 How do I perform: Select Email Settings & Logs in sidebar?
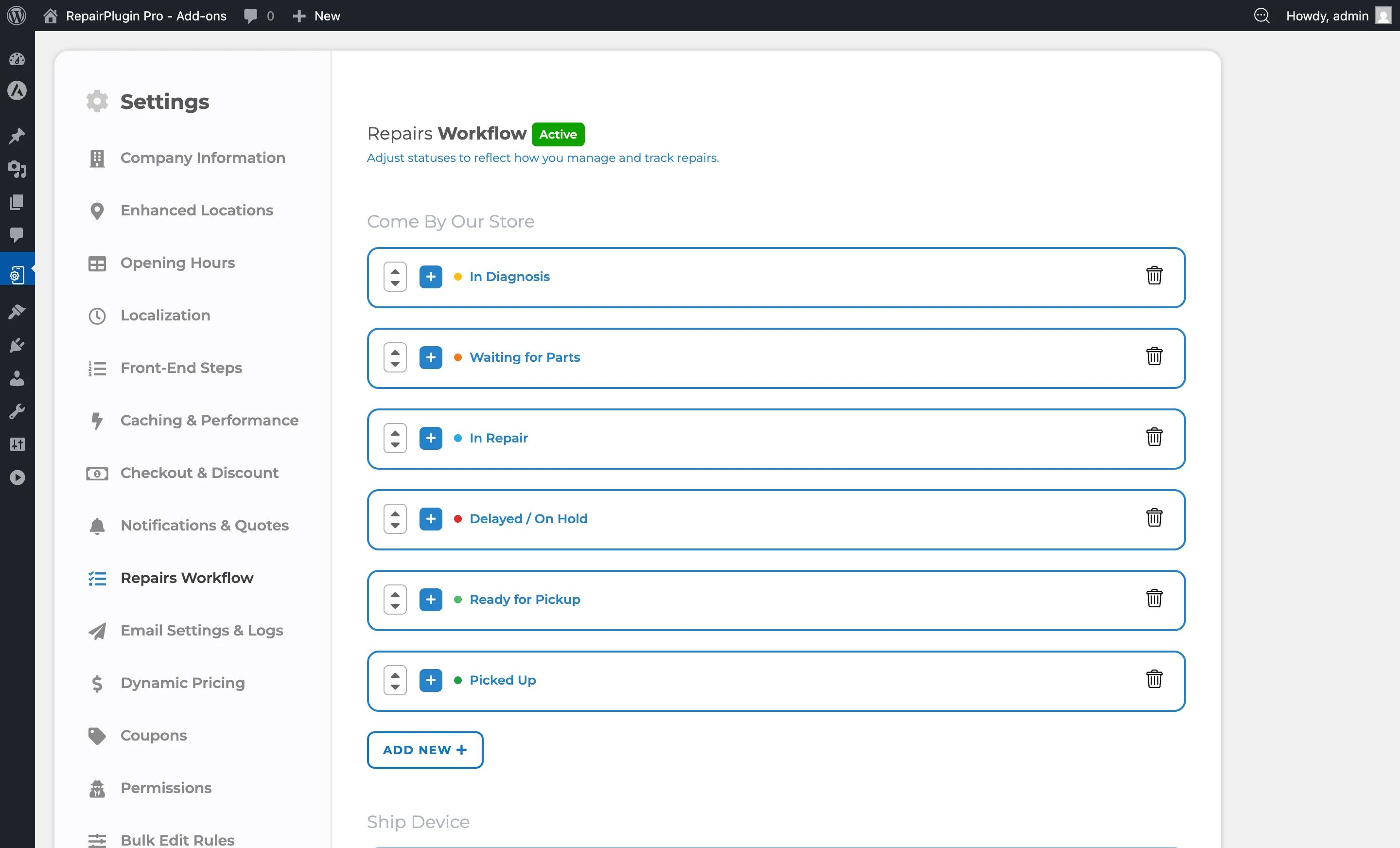(x=202, y=631)
